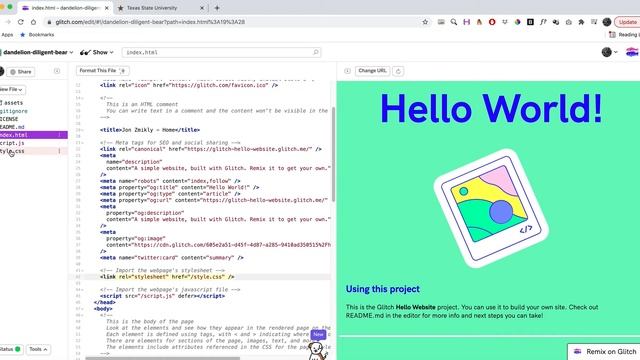Collapse the preview pane with arrow icon
640x360 pixels.
coord(347,71)
